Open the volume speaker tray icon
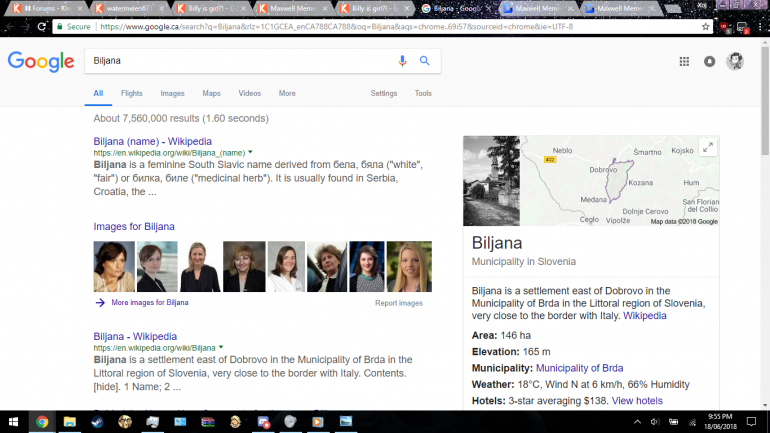 tap(655, 422)
